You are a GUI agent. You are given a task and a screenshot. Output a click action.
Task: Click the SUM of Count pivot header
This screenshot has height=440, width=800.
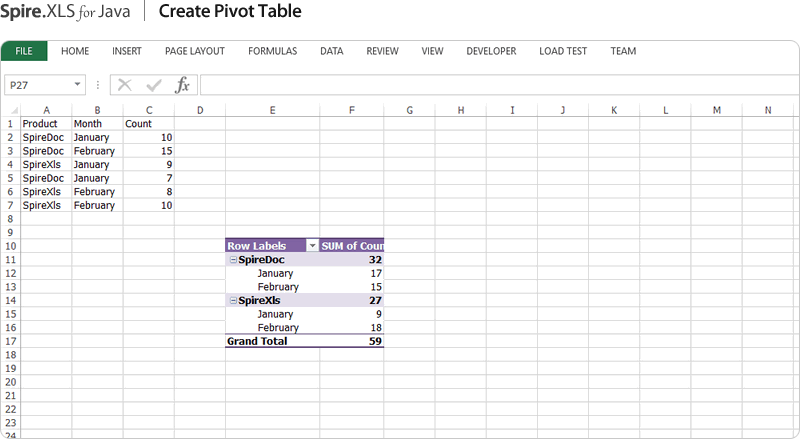(352, 246)
